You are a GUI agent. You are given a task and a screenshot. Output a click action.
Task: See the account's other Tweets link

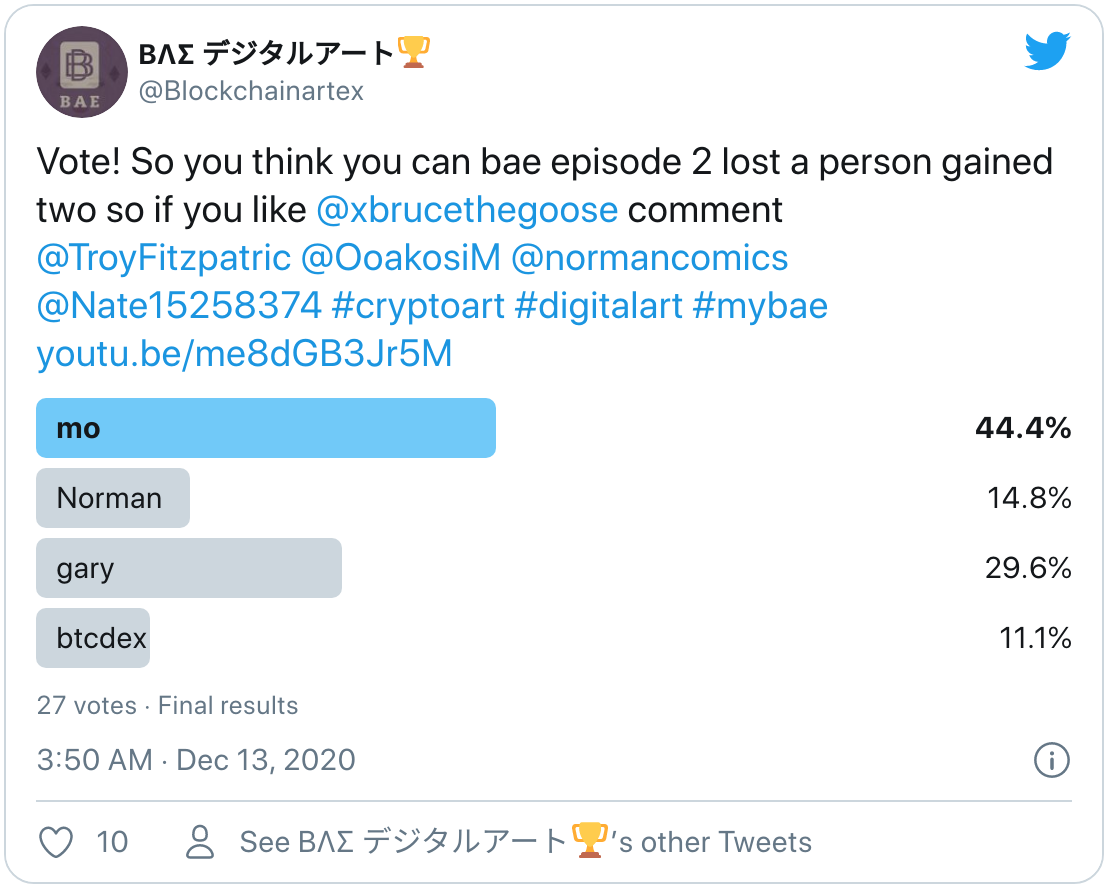[526, 841]
